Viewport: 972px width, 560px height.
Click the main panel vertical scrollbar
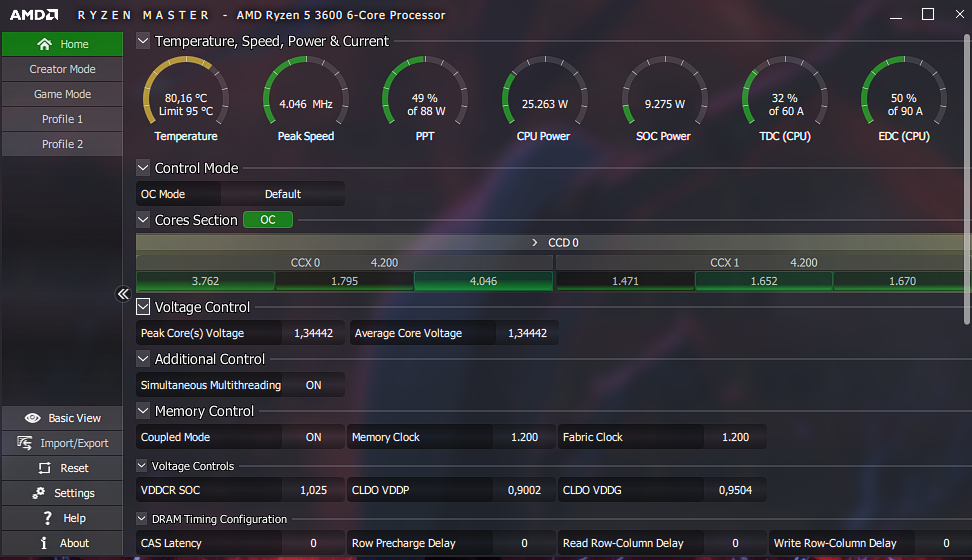(x=967, y=179)
